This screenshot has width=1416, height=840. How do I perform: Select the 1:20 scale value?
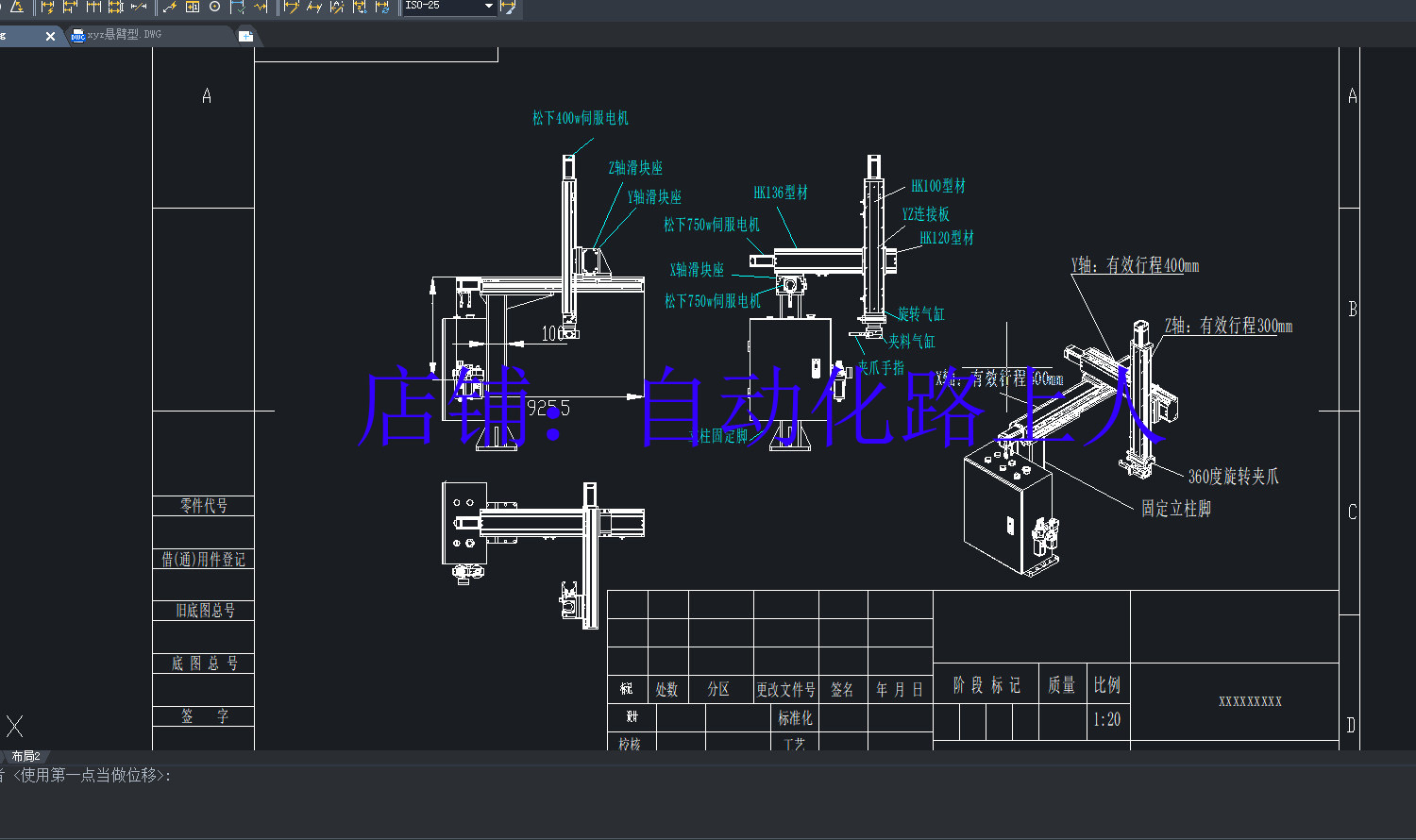[1107, 719]
